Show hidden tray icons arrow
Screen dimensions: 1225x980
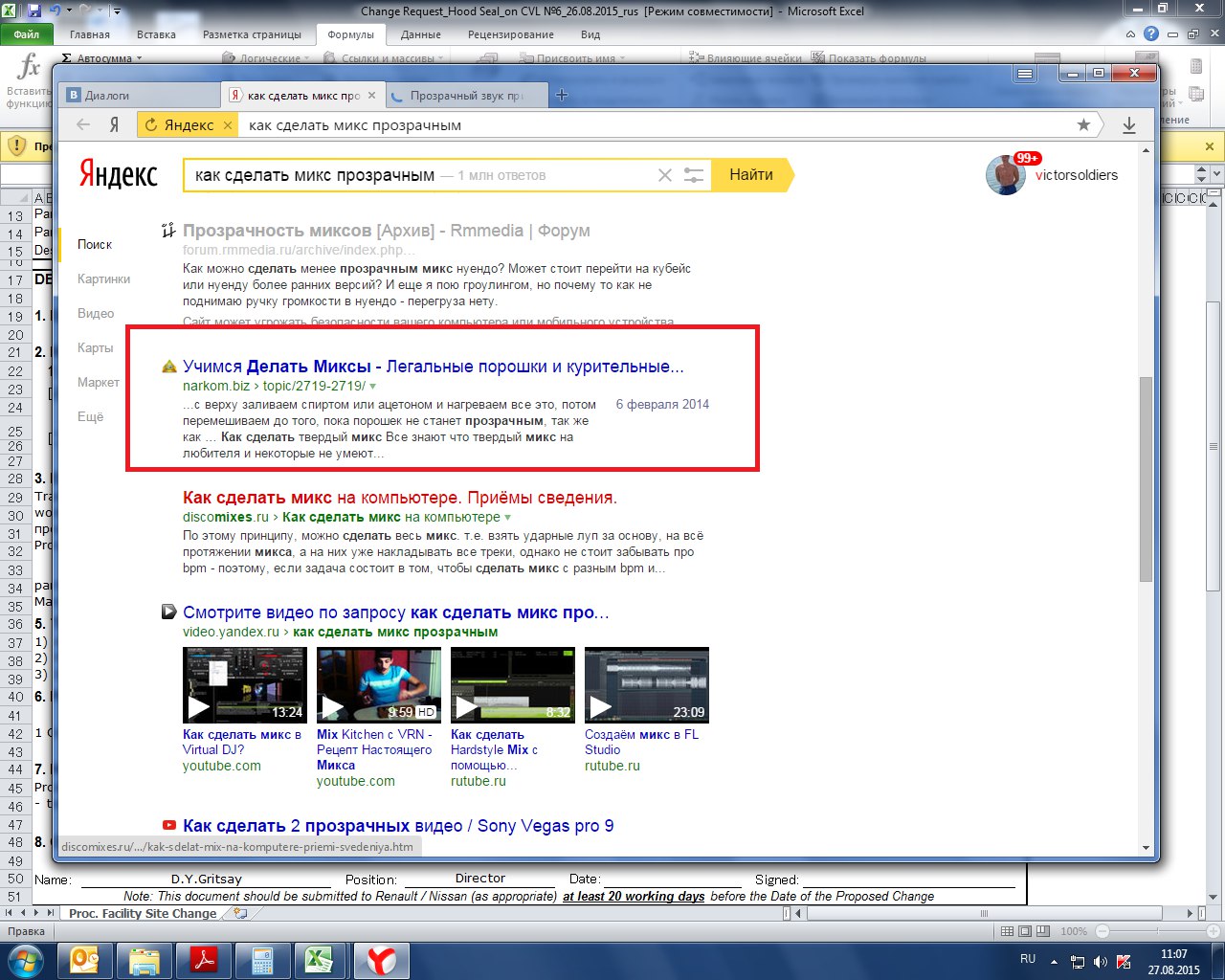tap(1054, 962)
